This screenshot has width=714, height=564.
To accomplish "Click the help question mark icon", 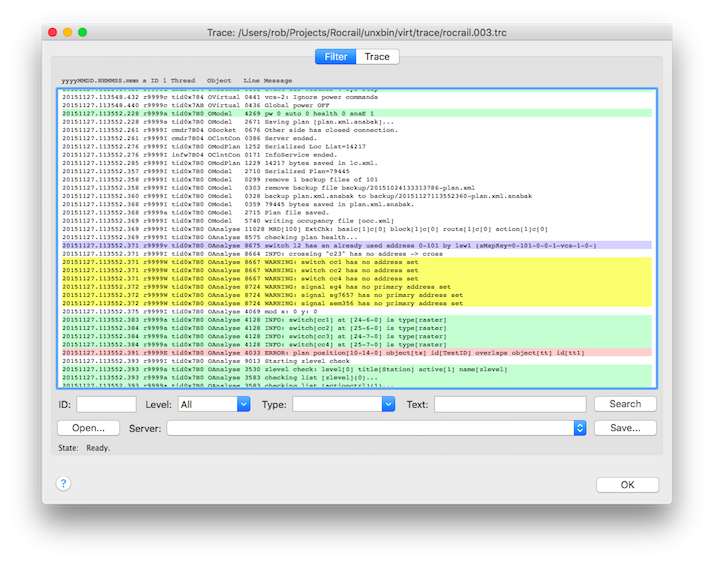I will click(x=63, y=484).
